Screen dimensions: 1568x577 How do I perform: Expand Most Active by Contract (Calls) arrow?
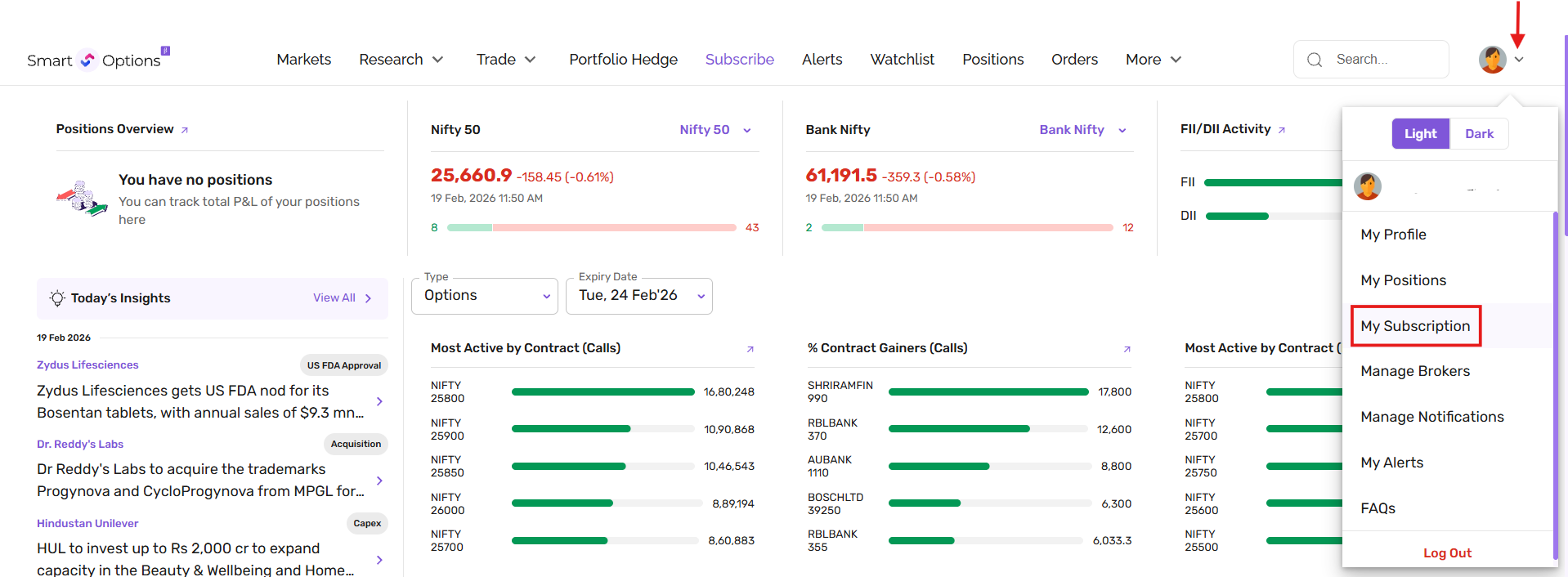750,349
